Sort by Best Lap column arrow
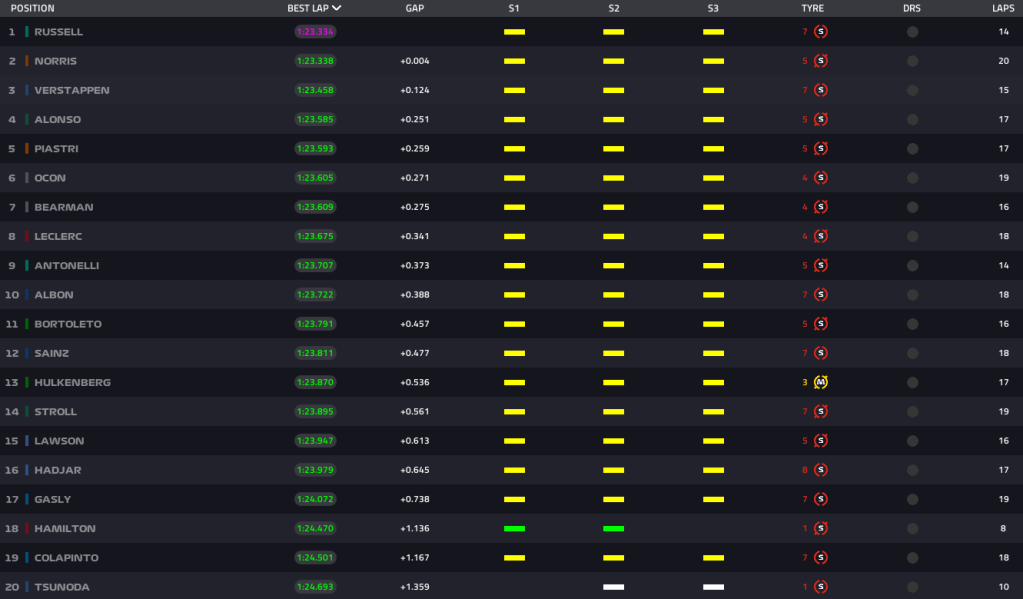The image size is (1023, 599). [337, 8]
